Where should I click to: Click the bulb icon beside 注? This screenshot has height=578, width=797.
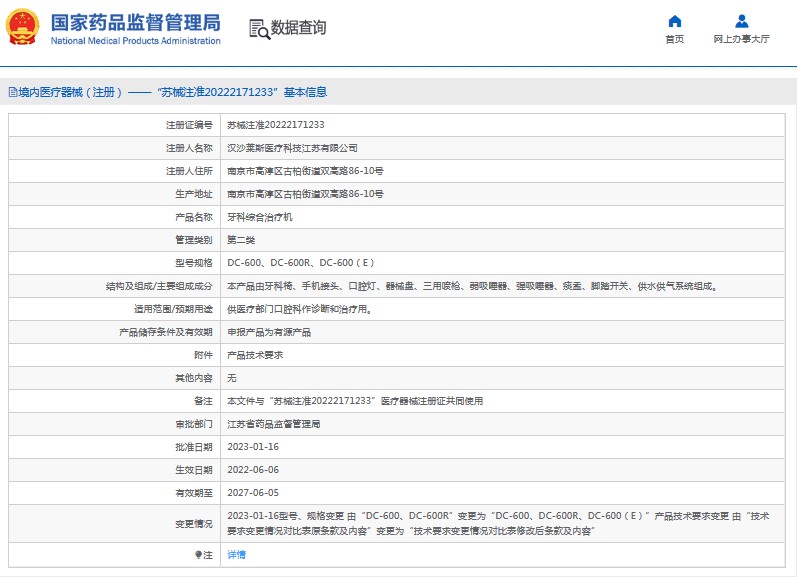(x=199, y=554)
